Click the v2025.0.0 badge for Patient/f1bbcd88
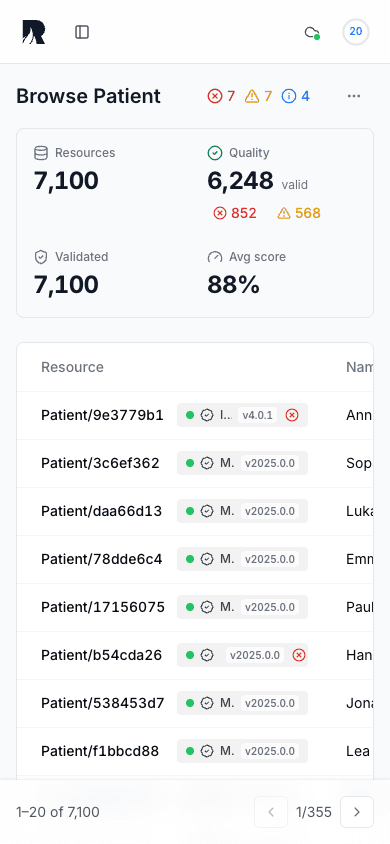 point(270,751)
